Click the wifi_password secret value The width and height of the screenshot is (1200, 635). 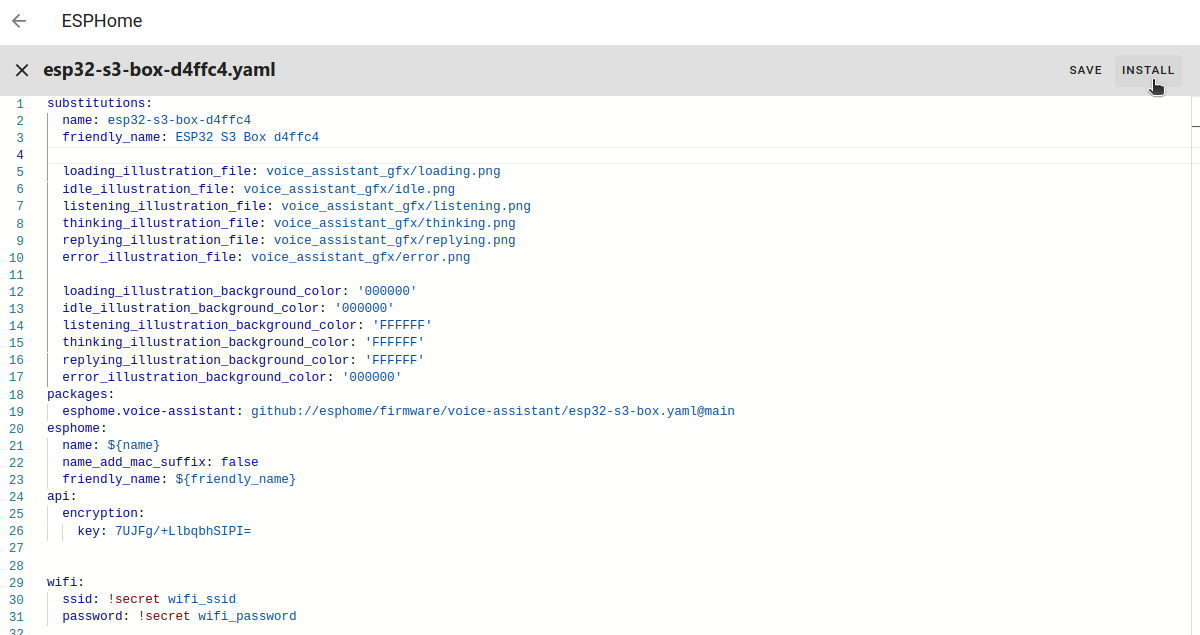247,616
